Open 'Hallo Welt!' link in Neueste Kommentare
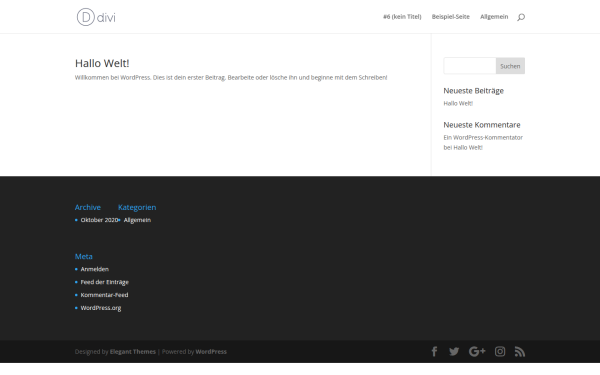Viewport: 600px width, 375px height. click(x=468, y=148)
